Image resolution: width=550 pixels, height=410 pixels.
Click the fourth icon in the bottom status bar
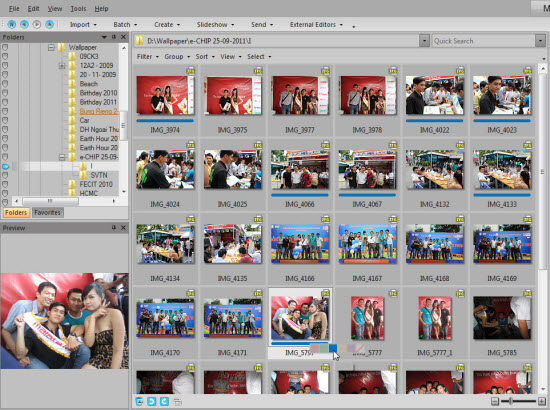click(x=177, y=401)
